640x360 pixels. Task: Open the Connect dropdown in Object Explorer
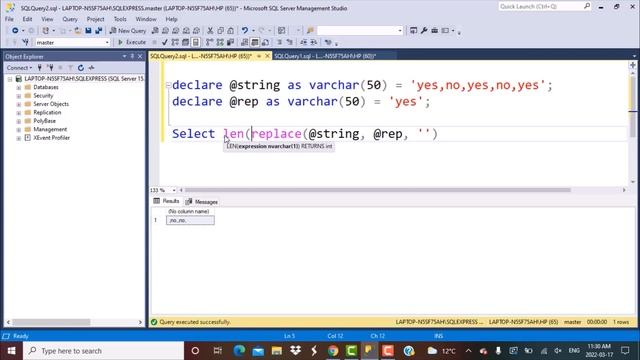coord(19,68)
